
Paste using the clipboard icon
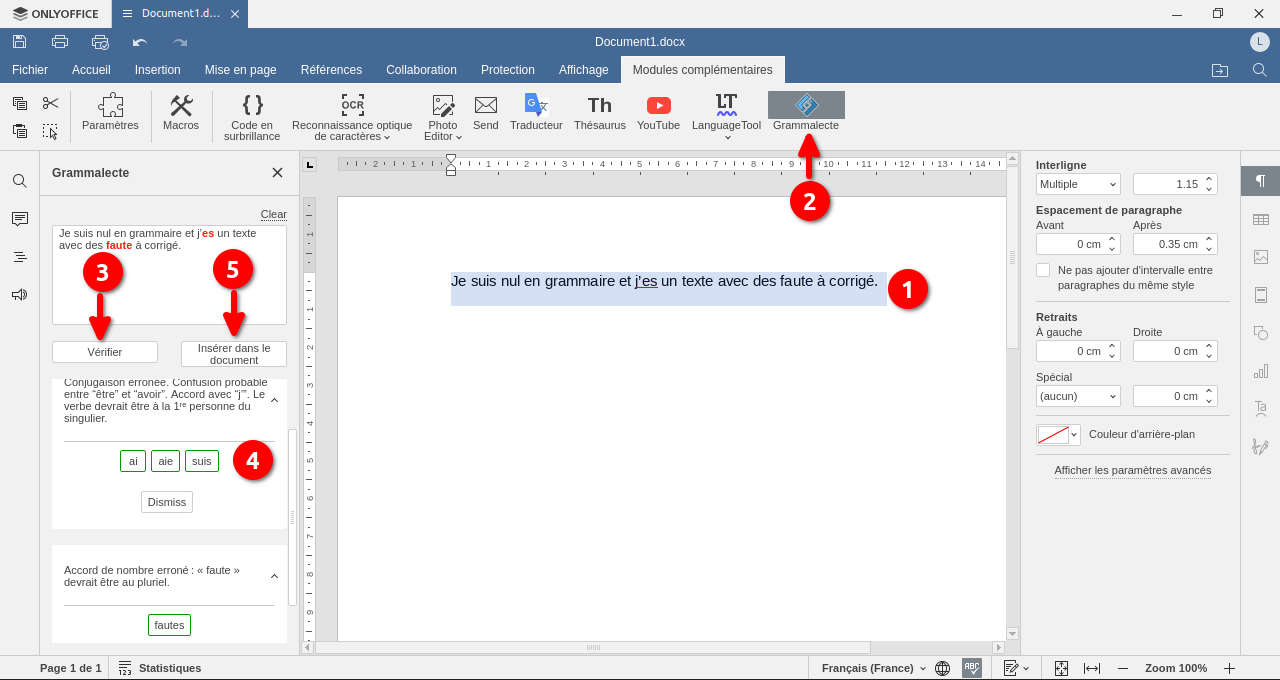(20, 131)
